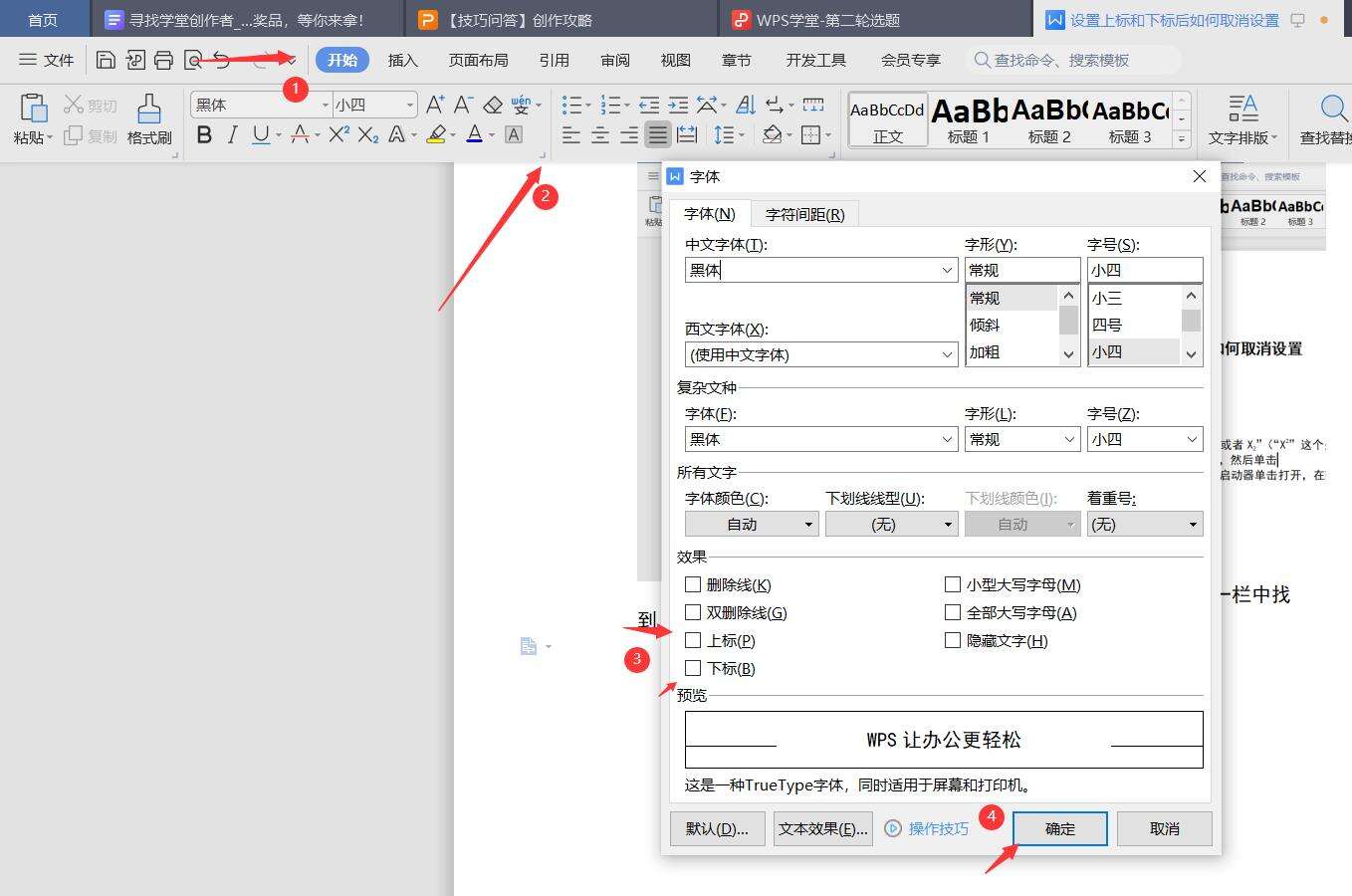1352x896 pixels.
Task: Apply the 标题 1 style
Action: (x=969, y=119)
